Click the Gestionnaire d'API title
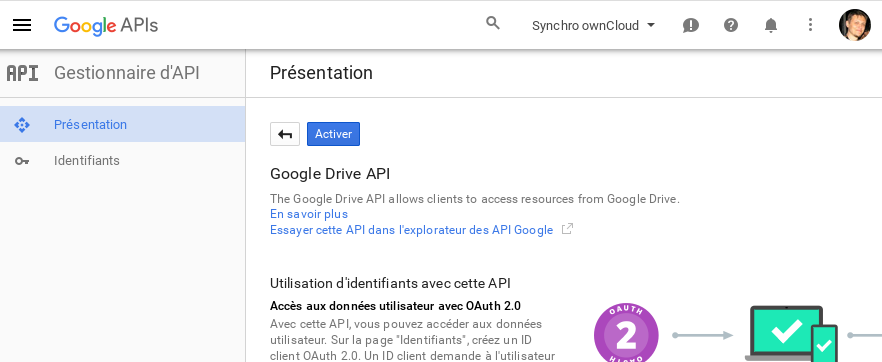Image resolution: width=882 pixels, height=362 pixels. point(127,73)
